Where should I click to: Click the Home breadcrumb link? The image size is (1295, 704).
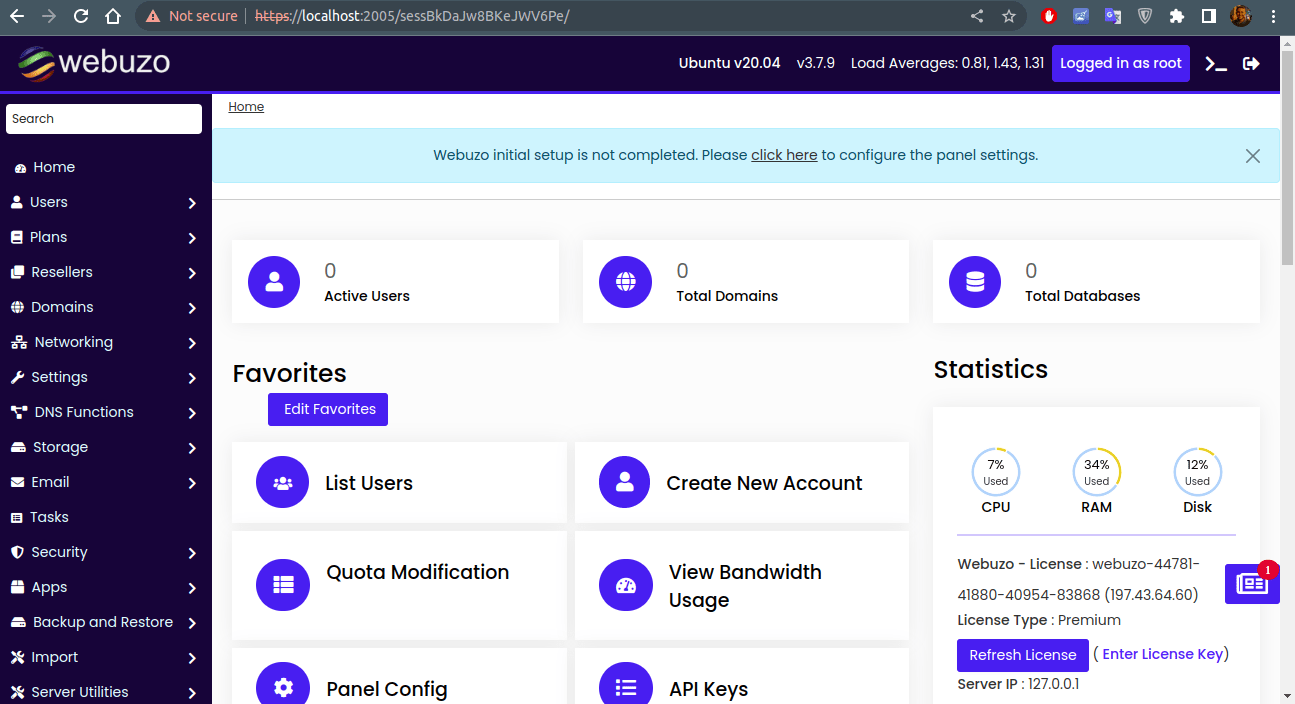click(x=246, y=107)
